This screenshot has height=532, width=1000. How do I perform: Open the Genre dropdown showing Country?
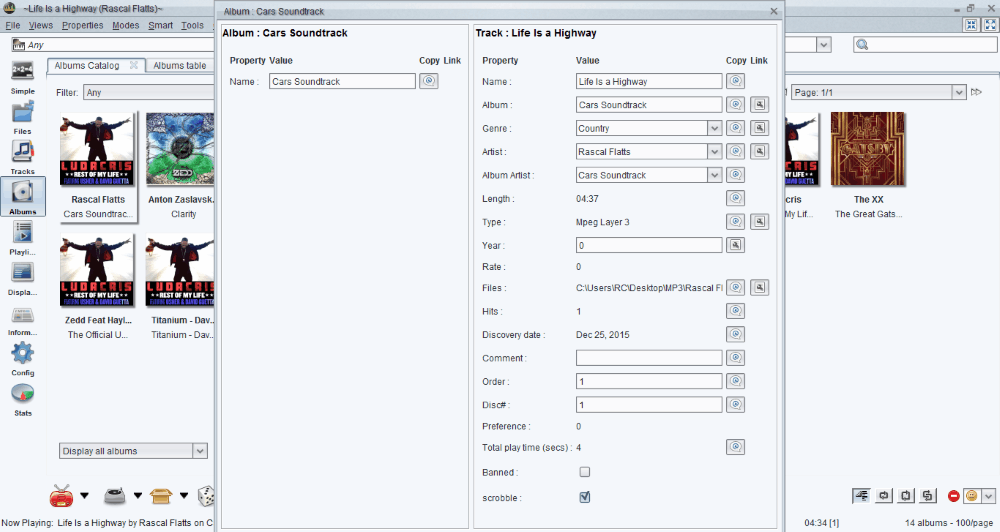click(x=714, y=128)
